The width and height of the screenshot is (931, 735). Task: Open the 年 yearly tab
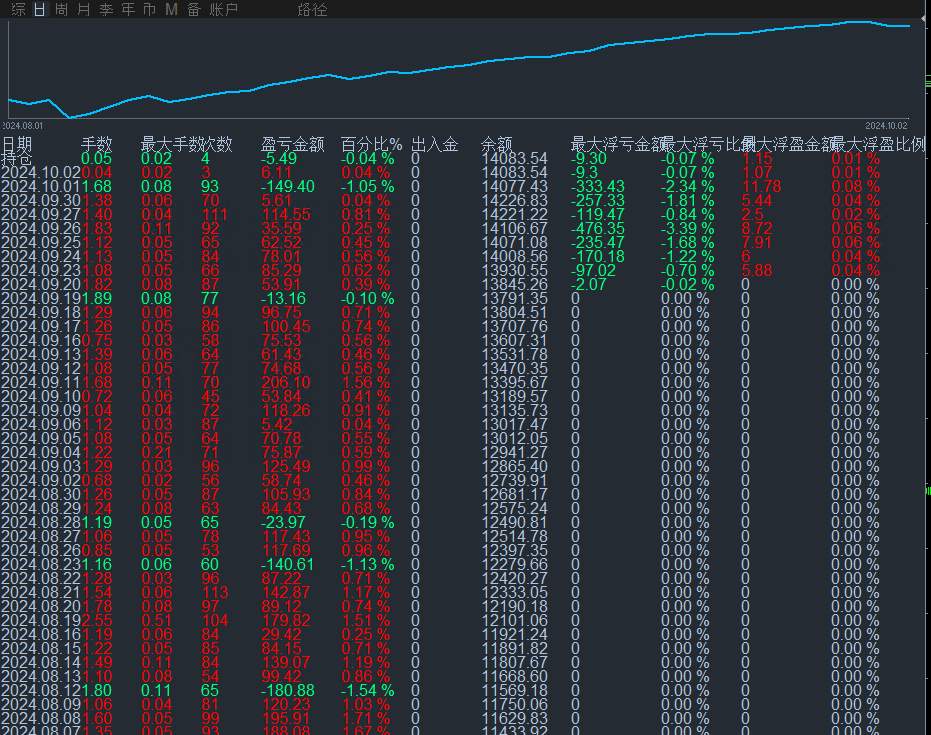pos(128,9)
